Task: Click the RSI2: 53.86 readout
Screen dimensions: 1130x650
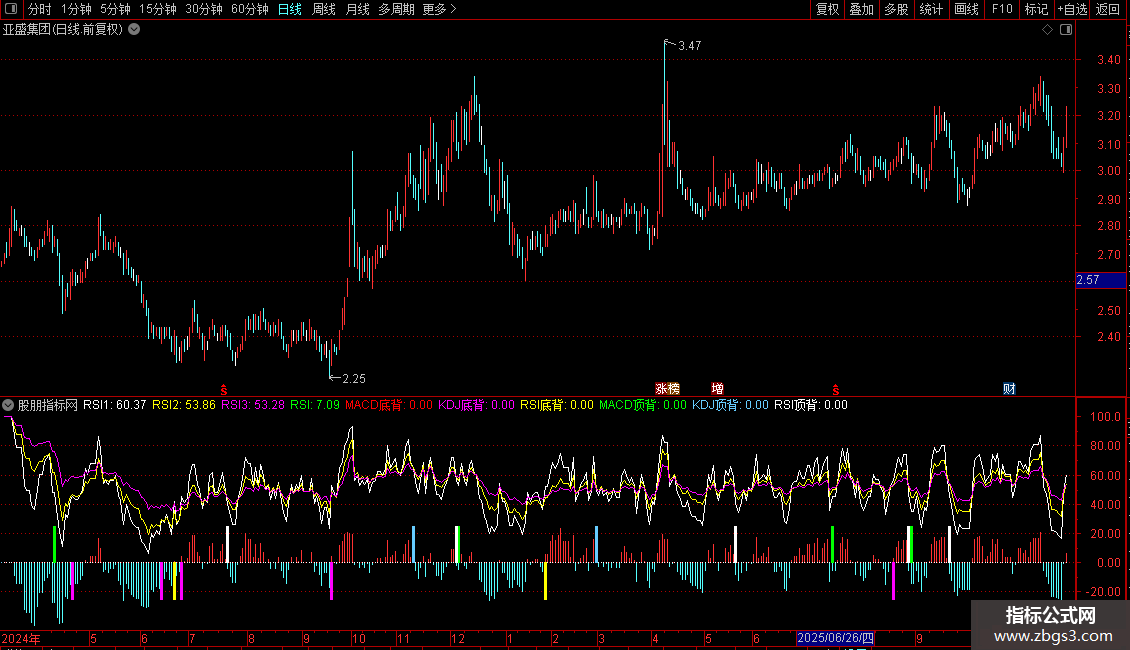Action: (184, 405)
